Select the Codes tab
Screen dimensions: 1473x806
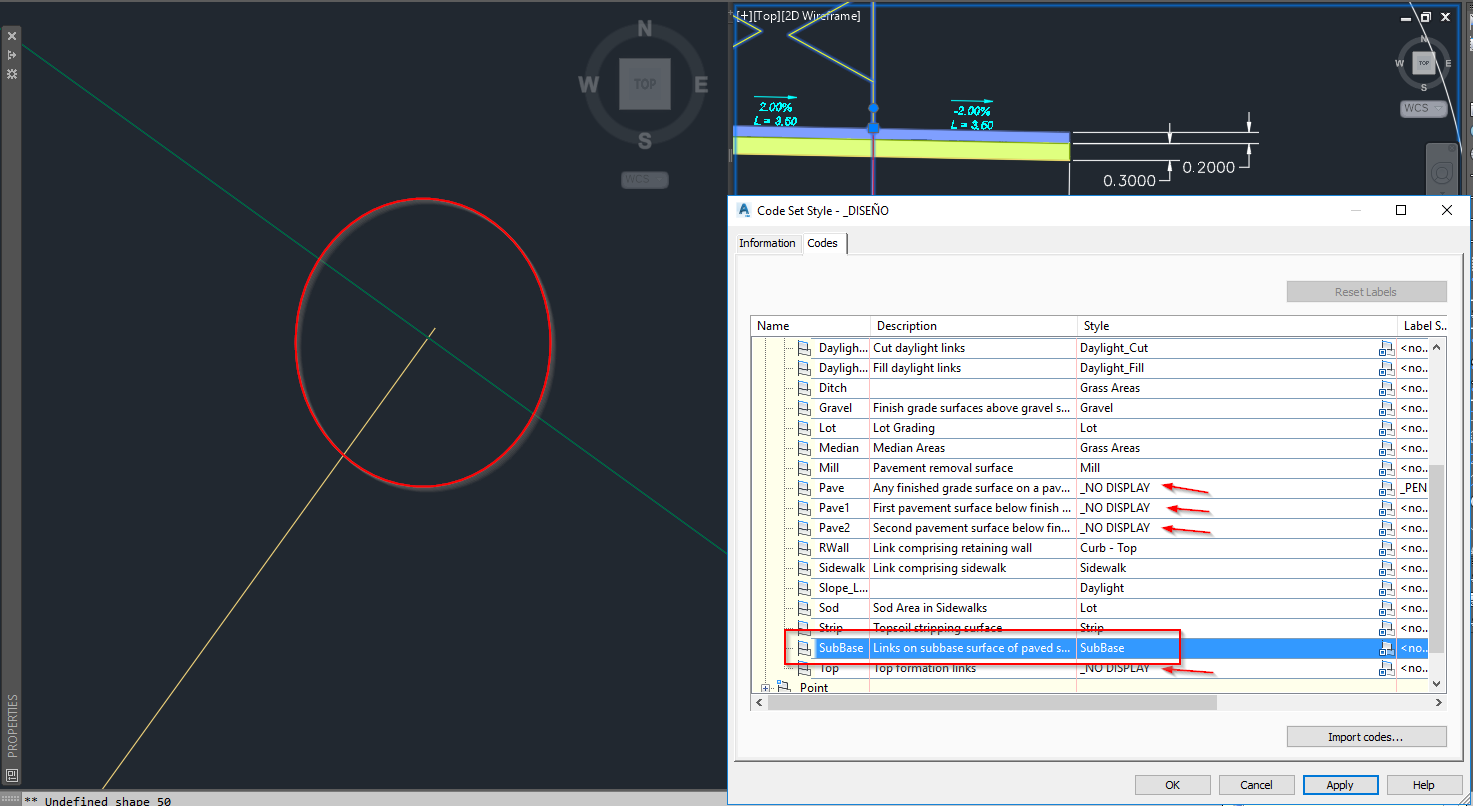(x=823, y=243)
